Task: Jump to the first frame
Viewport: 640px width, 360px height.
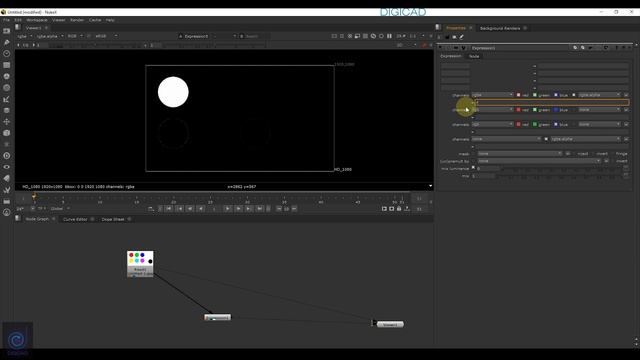Action: 169,209
